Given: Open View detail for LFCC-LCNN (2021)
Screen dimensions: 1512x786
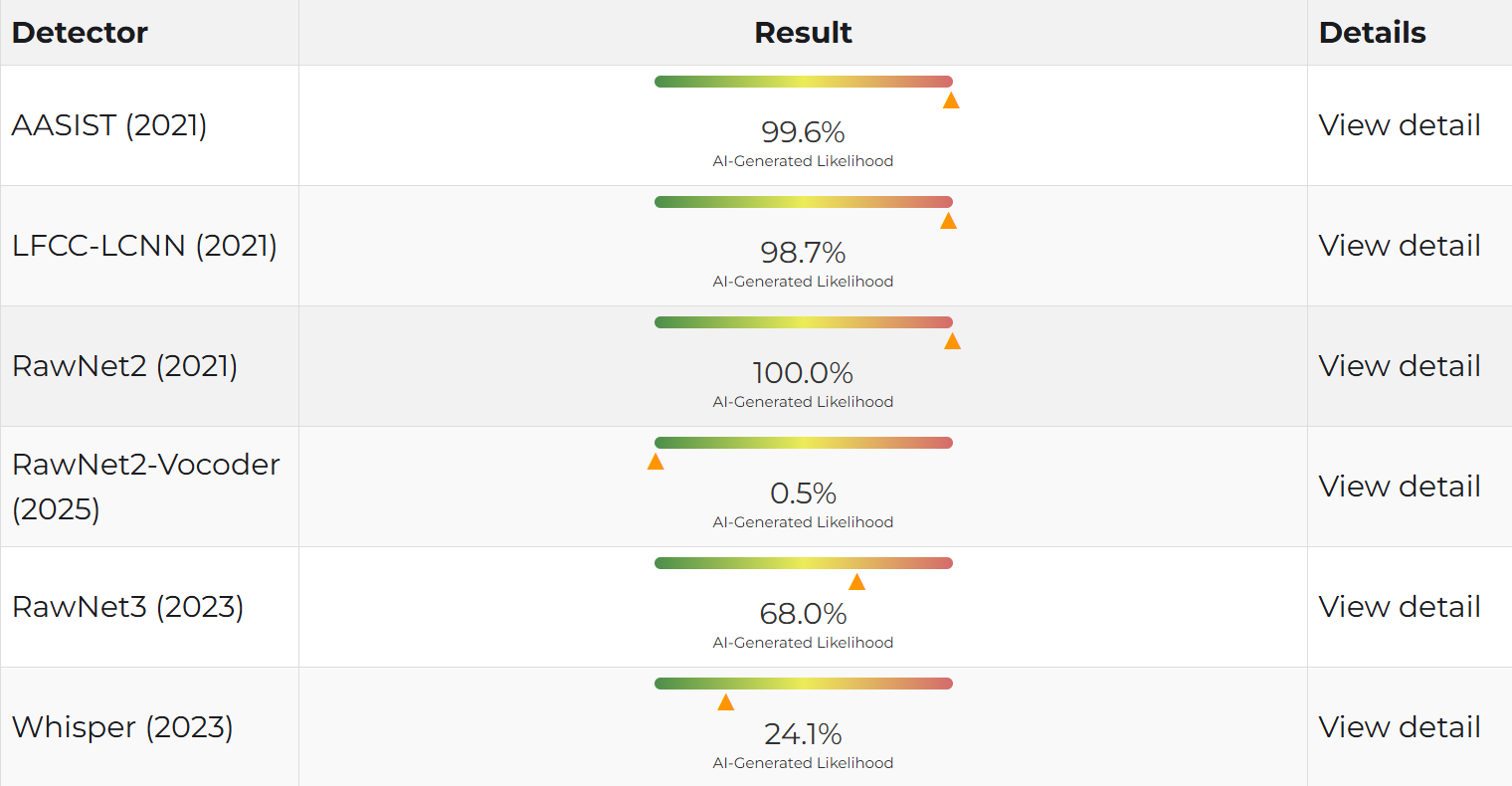Looking at the screenshot, I should [x=1400, y=246].
